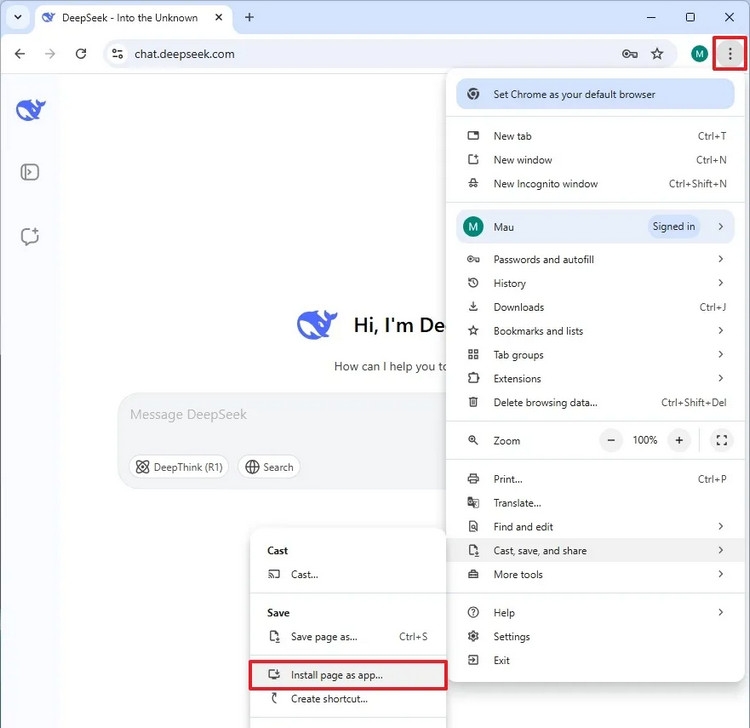Start a new chat in DeepSeek sidebar
The height and width of the screenshot is (728, 750).
[x=30, y=236]
